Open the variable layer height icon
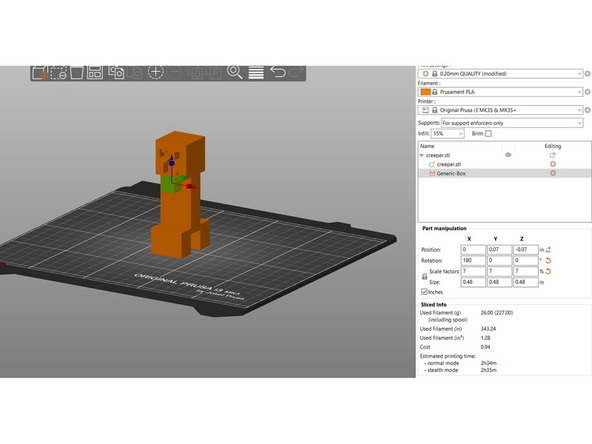The width and height of the screenshot is (592, 444). [256, 72]
